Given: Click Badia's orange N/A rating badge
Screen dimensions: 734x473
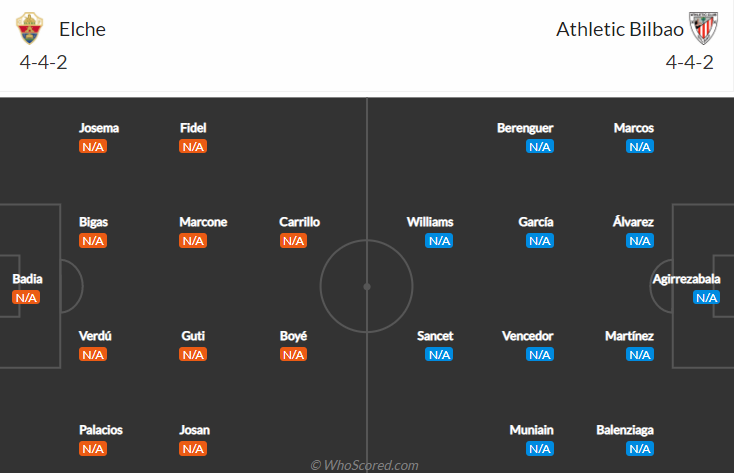Looking at the screenshot, I should [27, 297].
